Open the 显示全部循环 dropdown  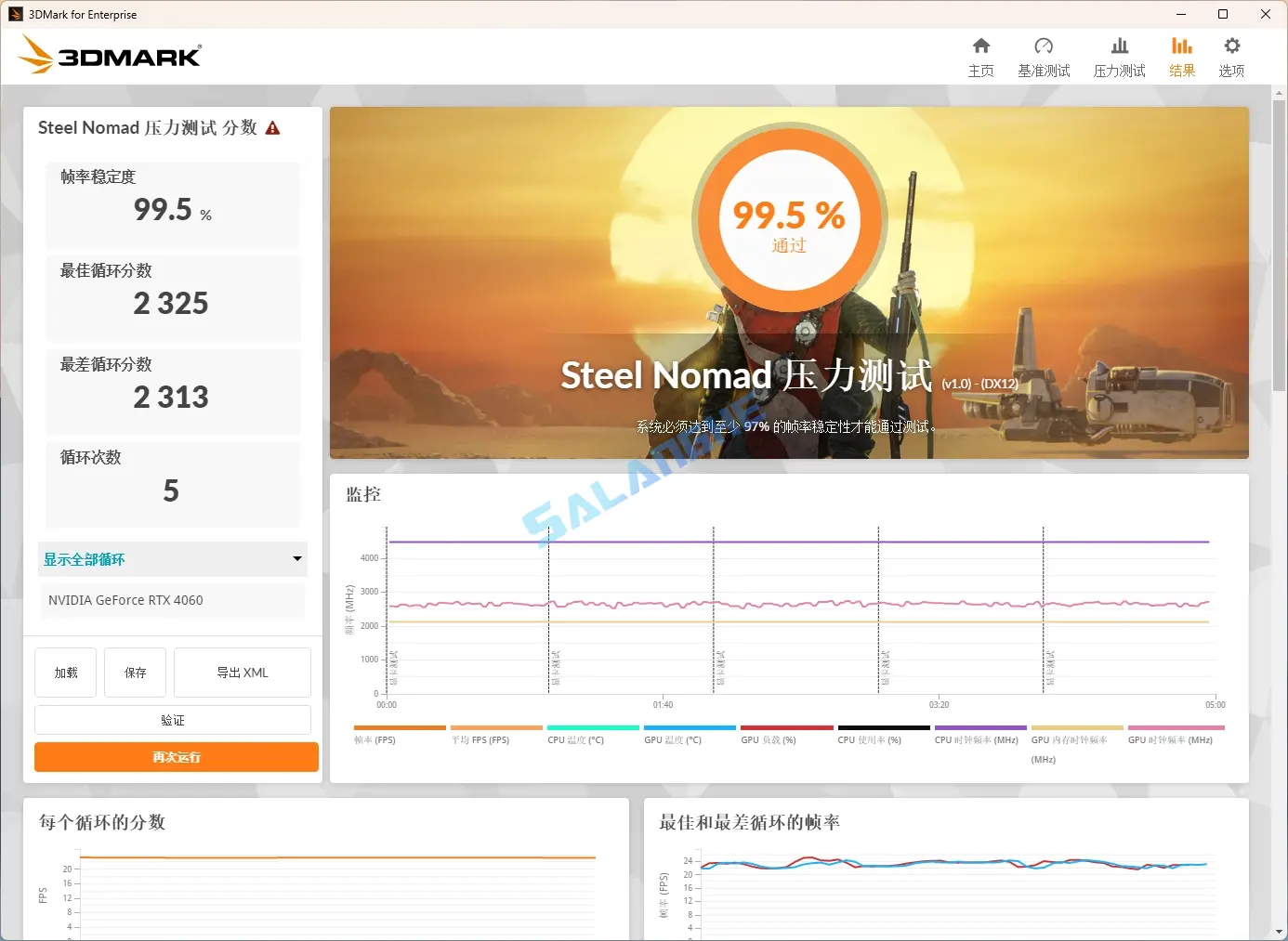coord(173,559)
